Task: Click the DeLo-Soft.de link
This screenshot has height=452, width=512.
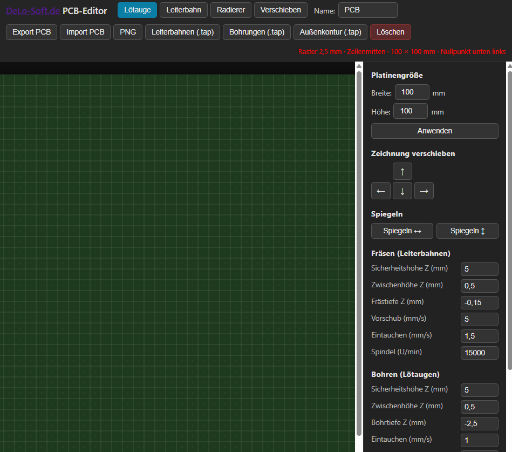Action: coord(33,11)
